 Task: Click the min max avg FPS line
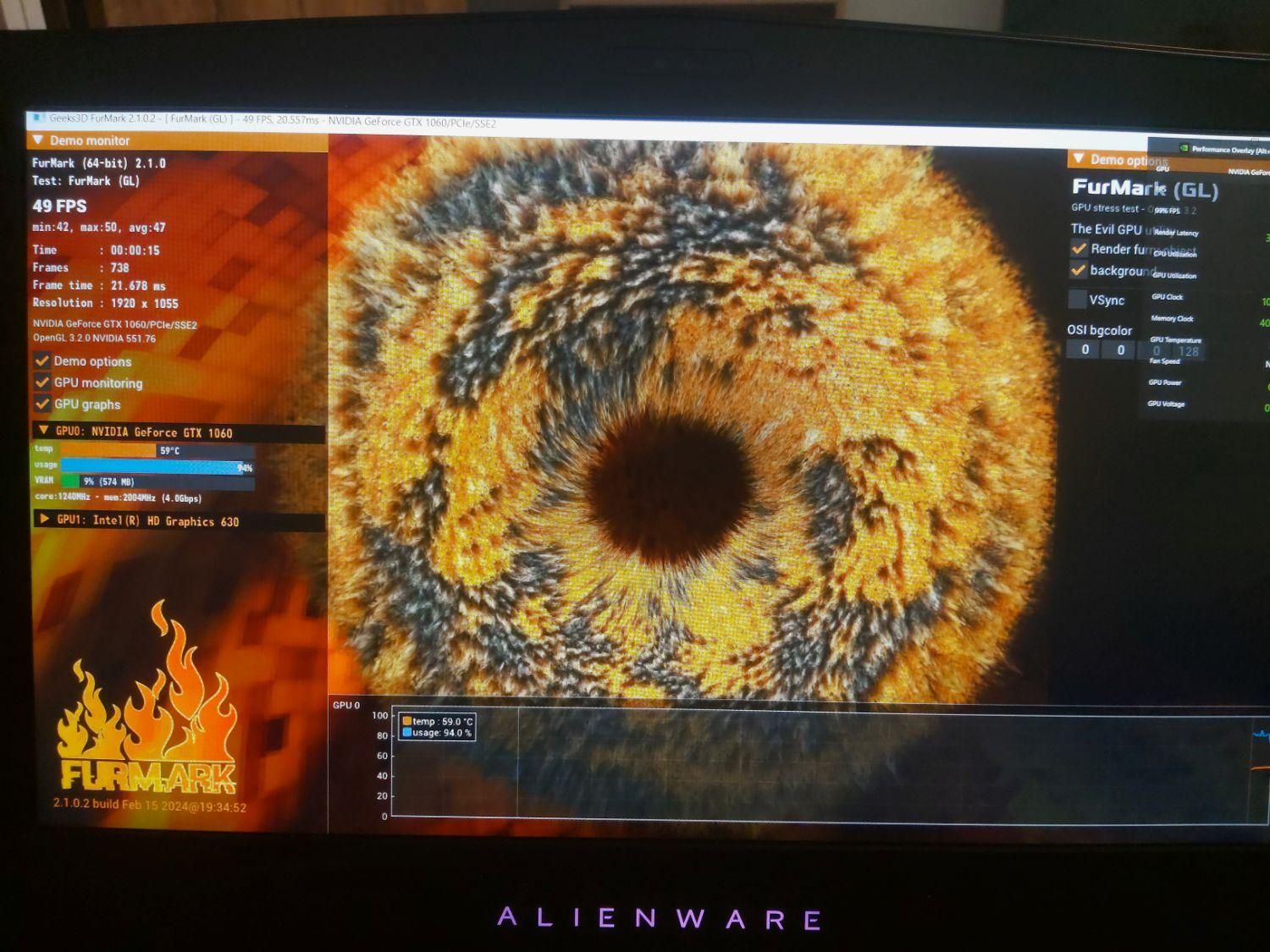[99, 228]
